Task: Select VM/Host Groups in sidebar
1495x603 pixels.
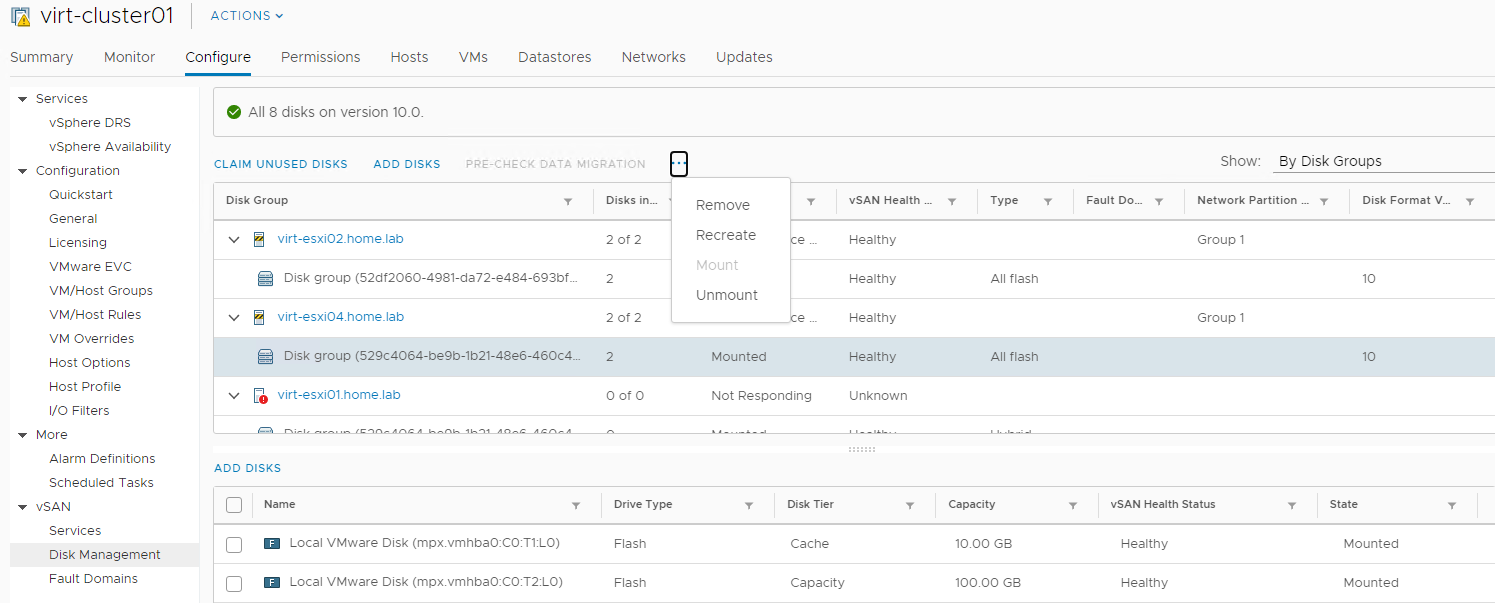Action: click(101, 291)
